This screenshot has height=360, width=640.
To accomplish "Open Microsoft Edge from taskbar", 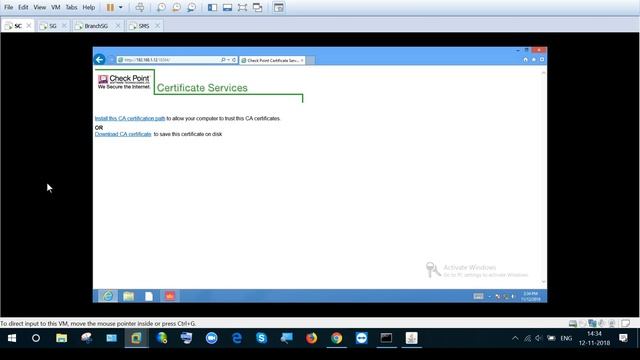I will click(x=237, y=338).
